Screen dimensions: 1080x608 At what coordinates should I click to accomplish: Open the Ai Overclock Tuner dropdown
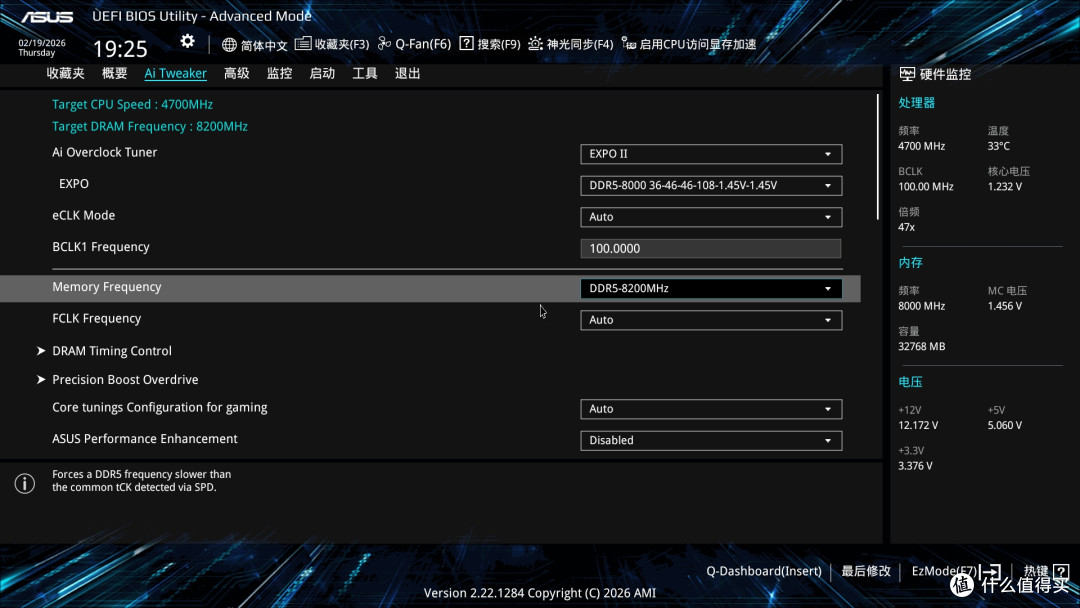711,154
